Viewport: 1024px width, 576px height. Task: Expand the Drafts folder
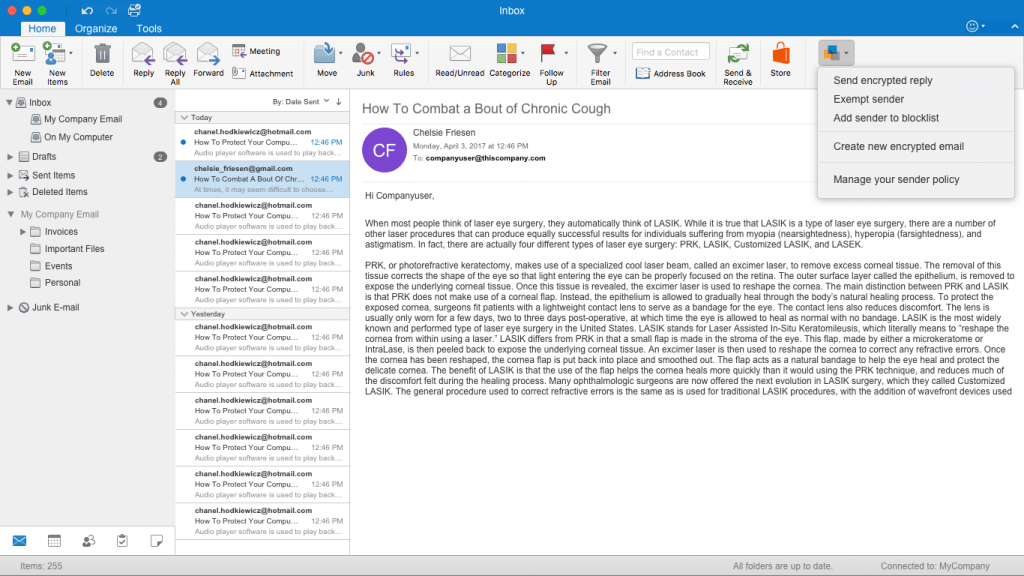pyautogui.click(x=11, y=157)
